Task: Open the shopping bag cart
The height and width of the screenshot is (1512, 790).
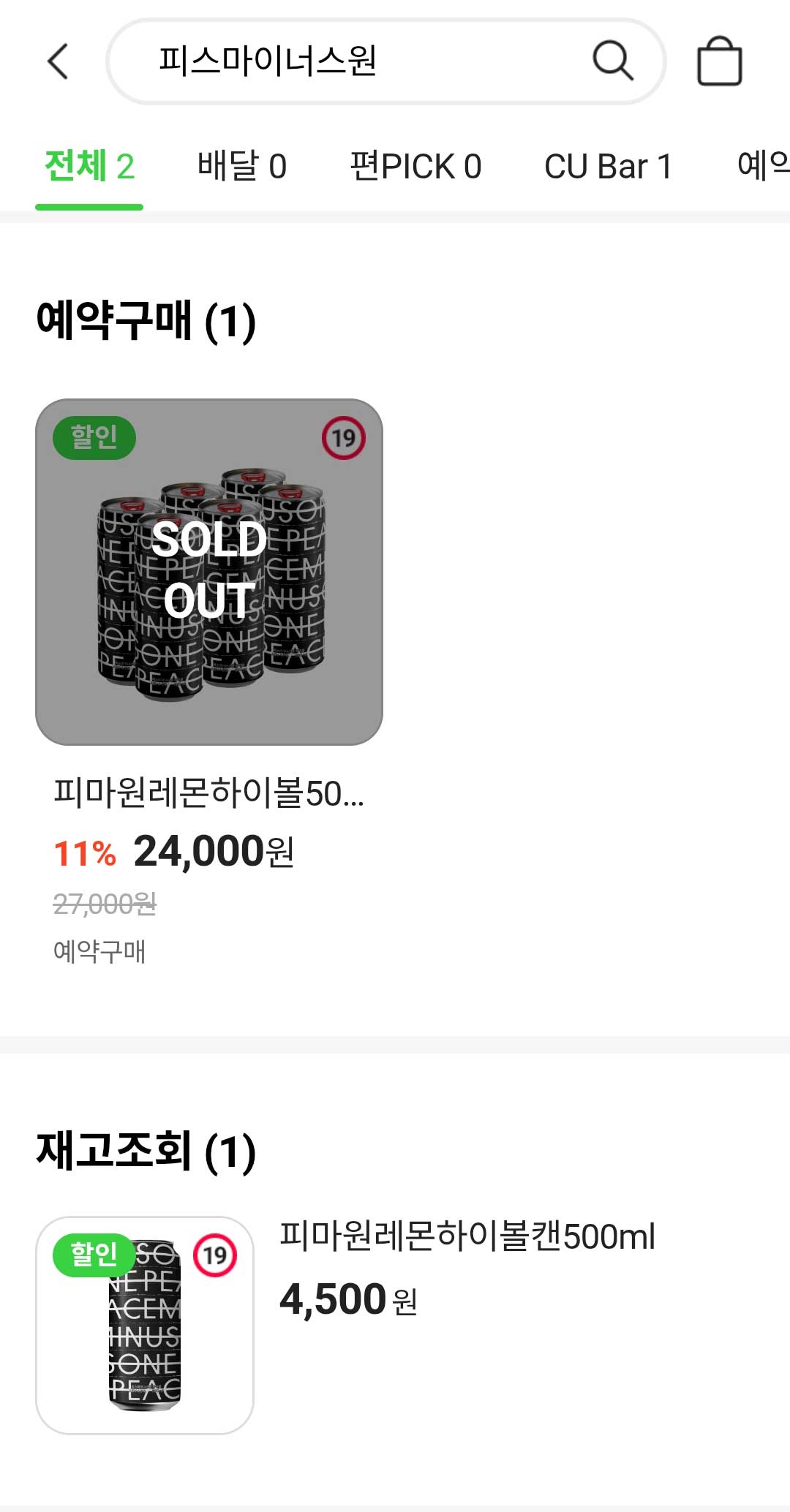Action: (721, 64)
